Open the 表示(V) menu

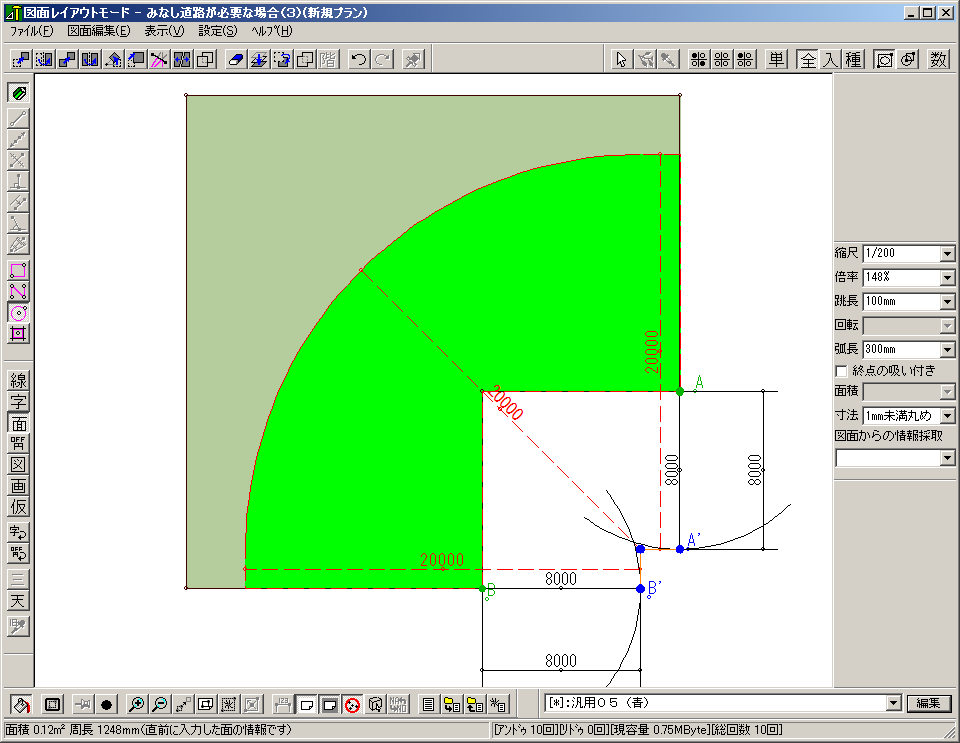coord(164,31)
